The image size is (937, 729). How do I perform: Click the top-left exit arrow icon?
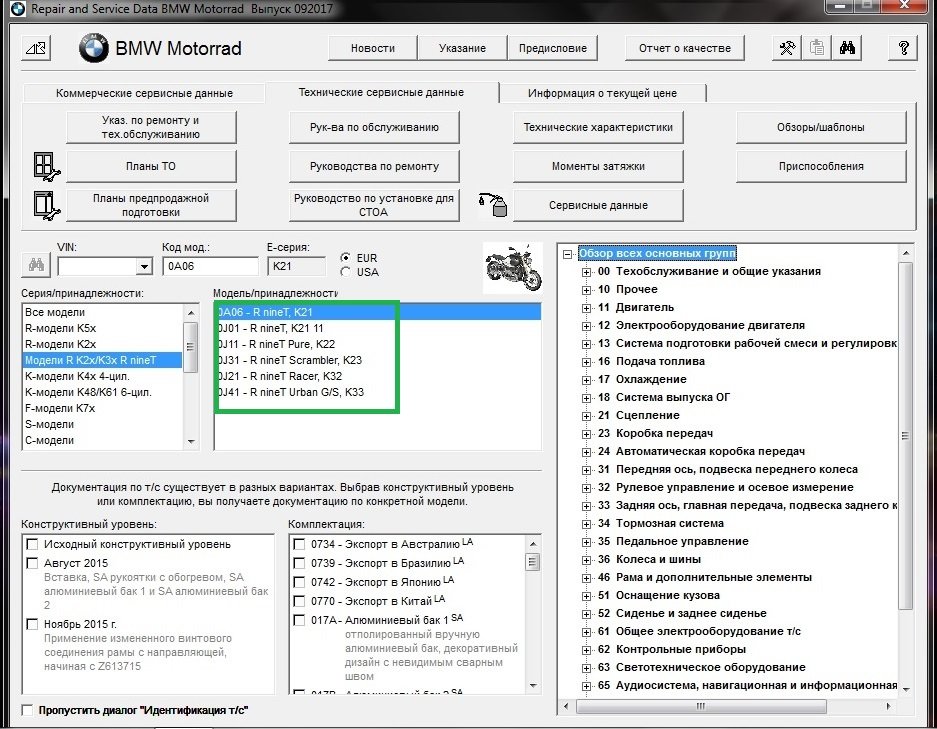point(36,48)
